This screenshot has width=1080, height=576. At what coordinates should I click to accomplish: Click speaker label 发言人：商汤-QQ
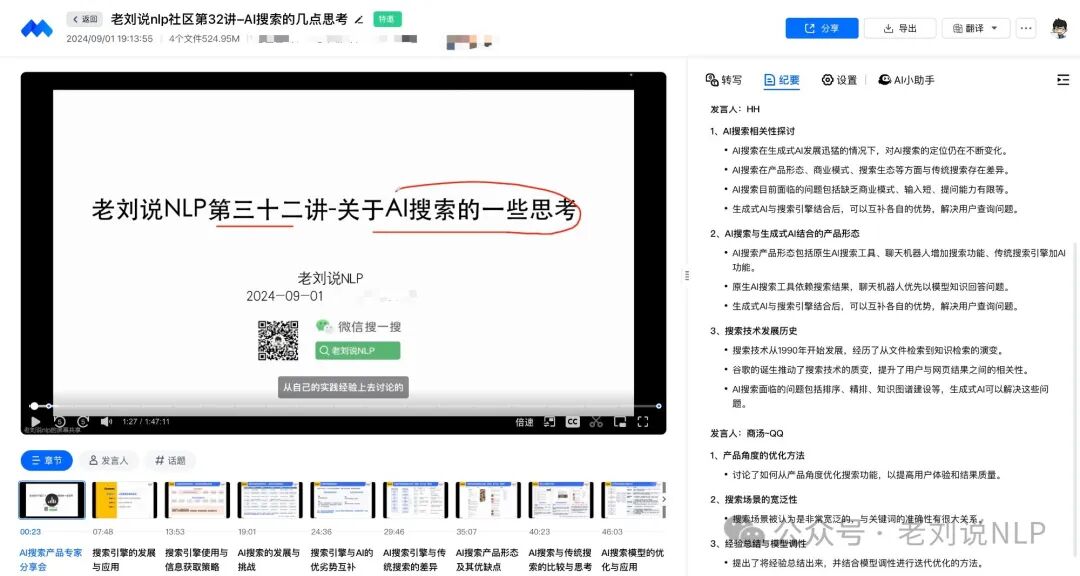(x=747, y=433)
